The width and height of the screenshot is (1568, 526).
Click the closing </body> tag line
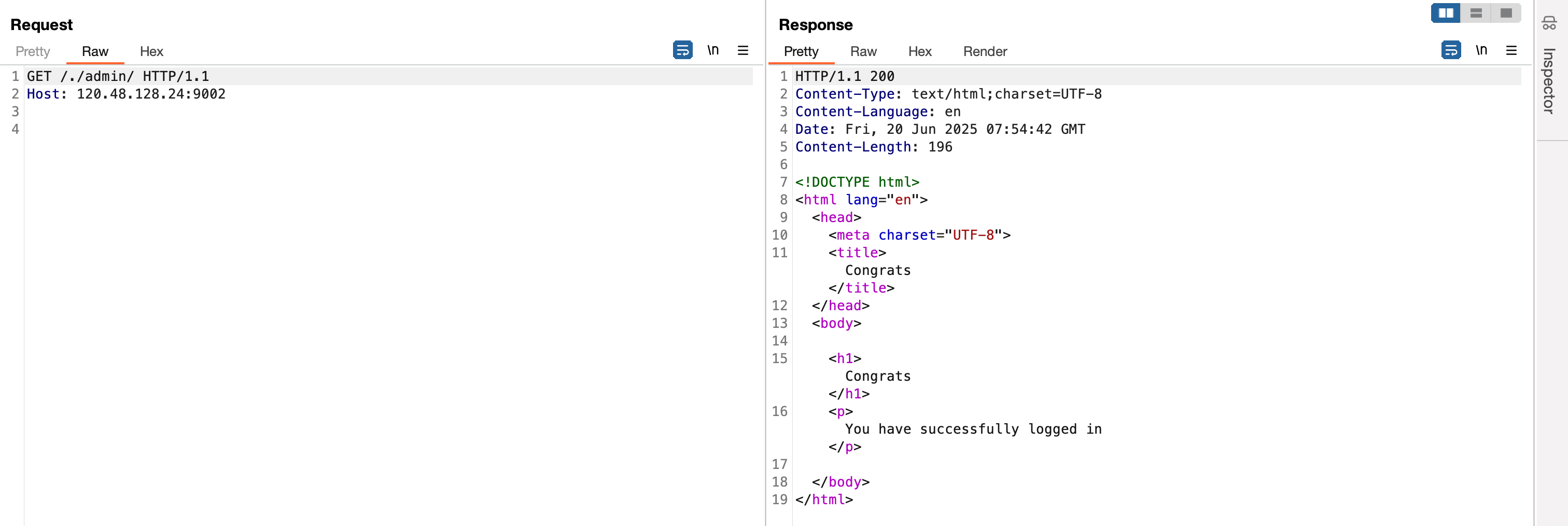pos(841,483)
